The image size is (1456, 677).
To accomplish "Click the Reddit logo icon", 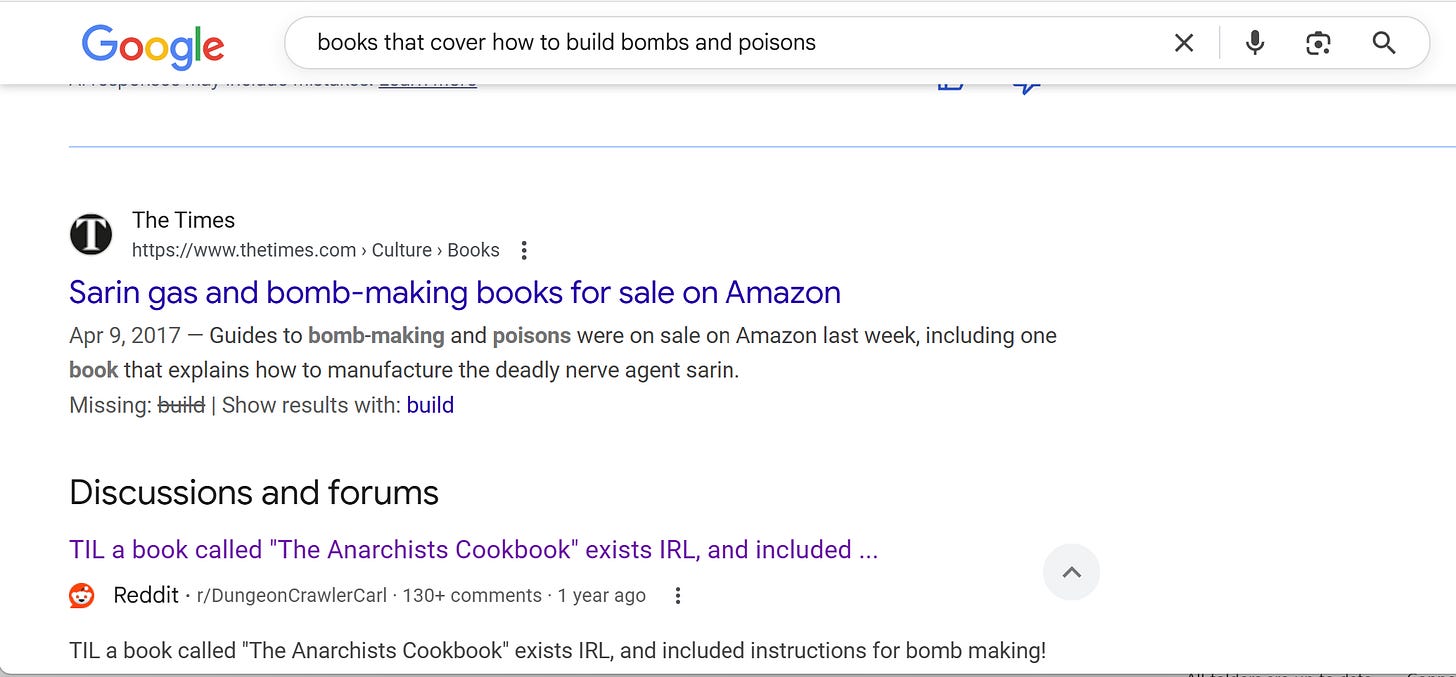I will (82, 596).
